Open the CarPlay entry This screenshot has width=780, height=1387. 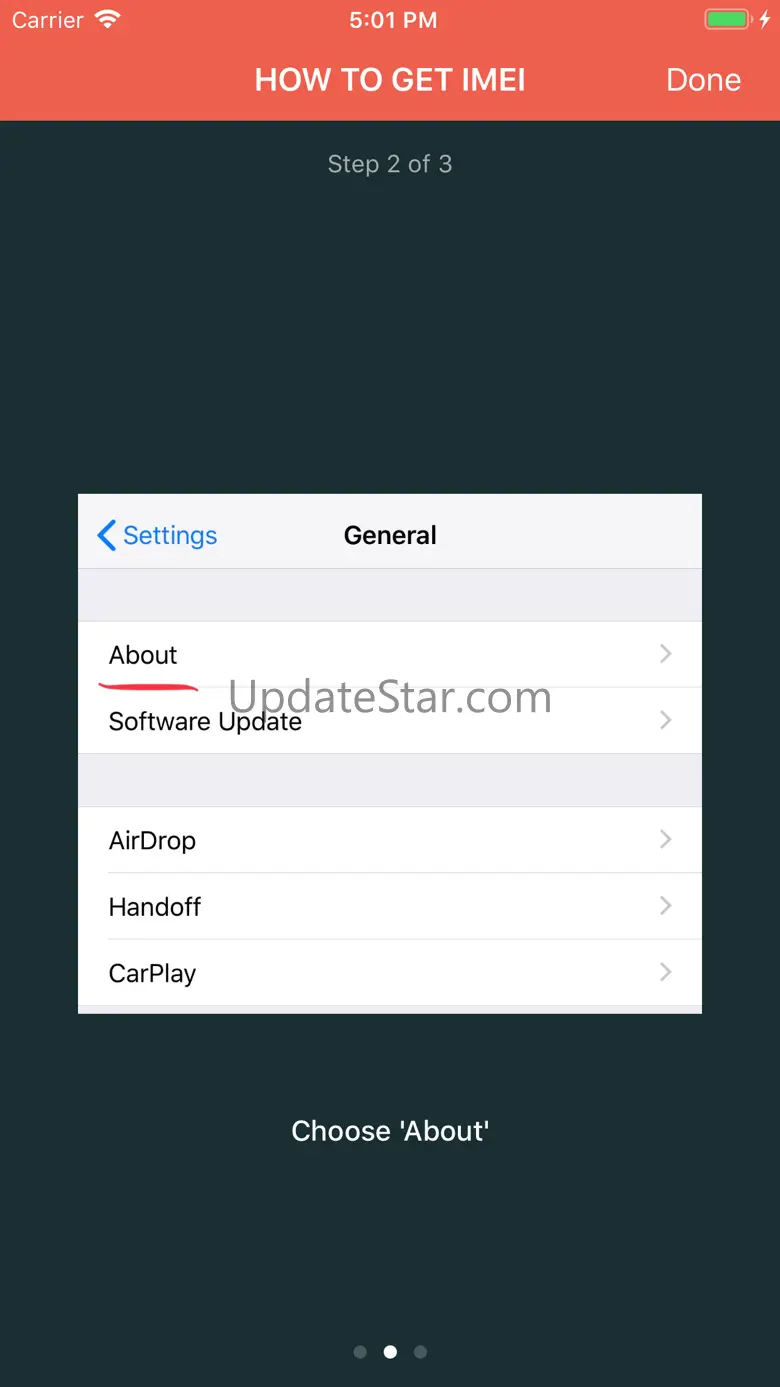pyautogui.click(x=390, y=972)
